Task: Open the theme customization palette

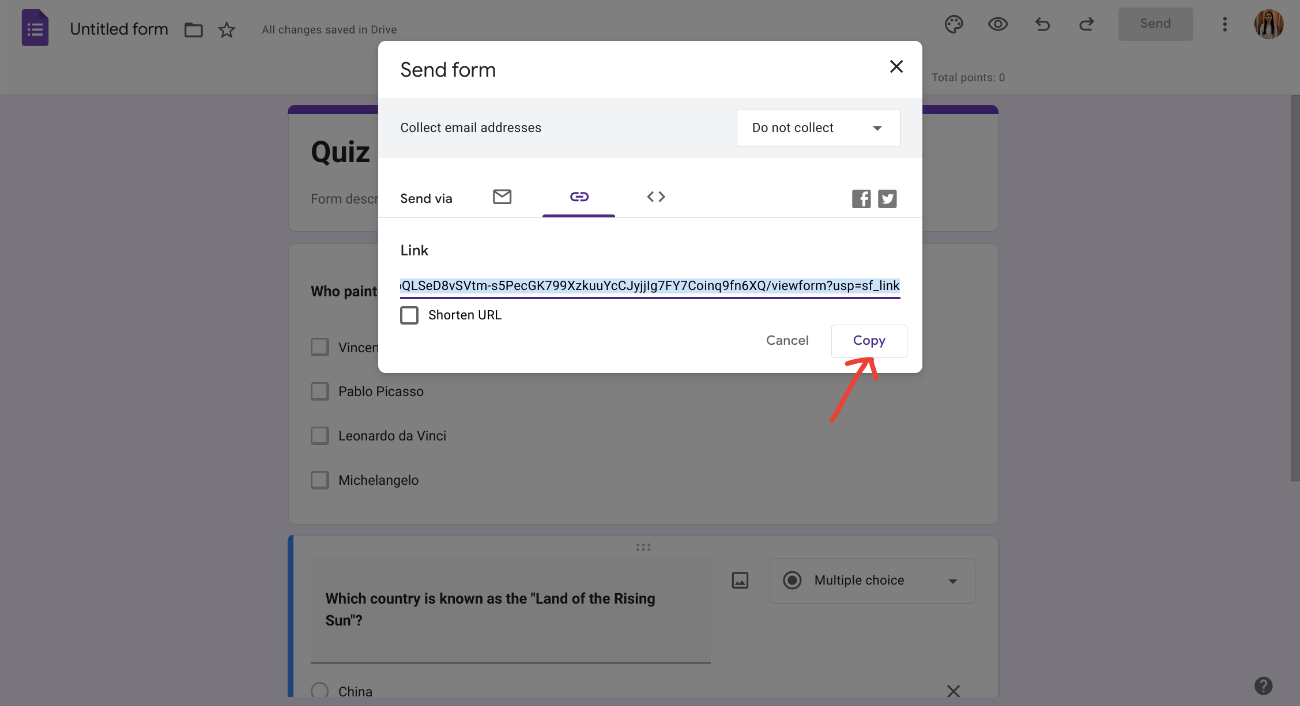Action: coord(953,24)
